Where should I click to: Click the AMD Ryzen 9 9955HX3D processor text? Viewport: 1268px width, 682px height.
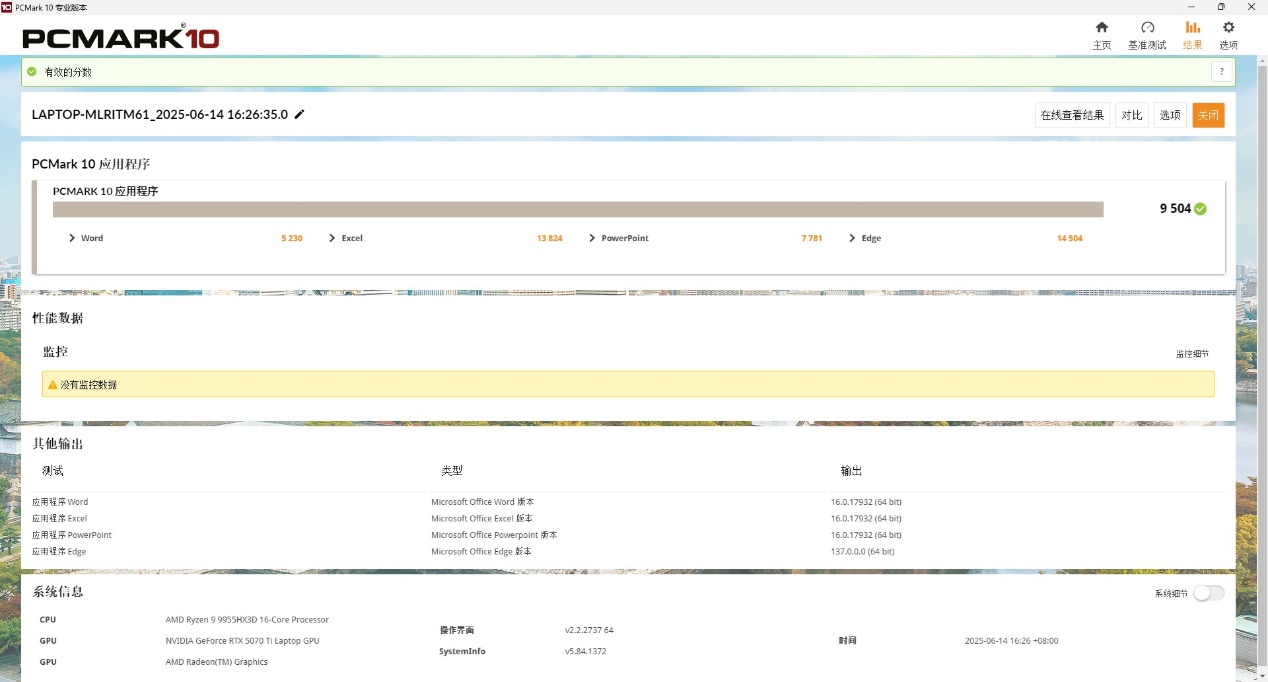click(x=247, y=620)
